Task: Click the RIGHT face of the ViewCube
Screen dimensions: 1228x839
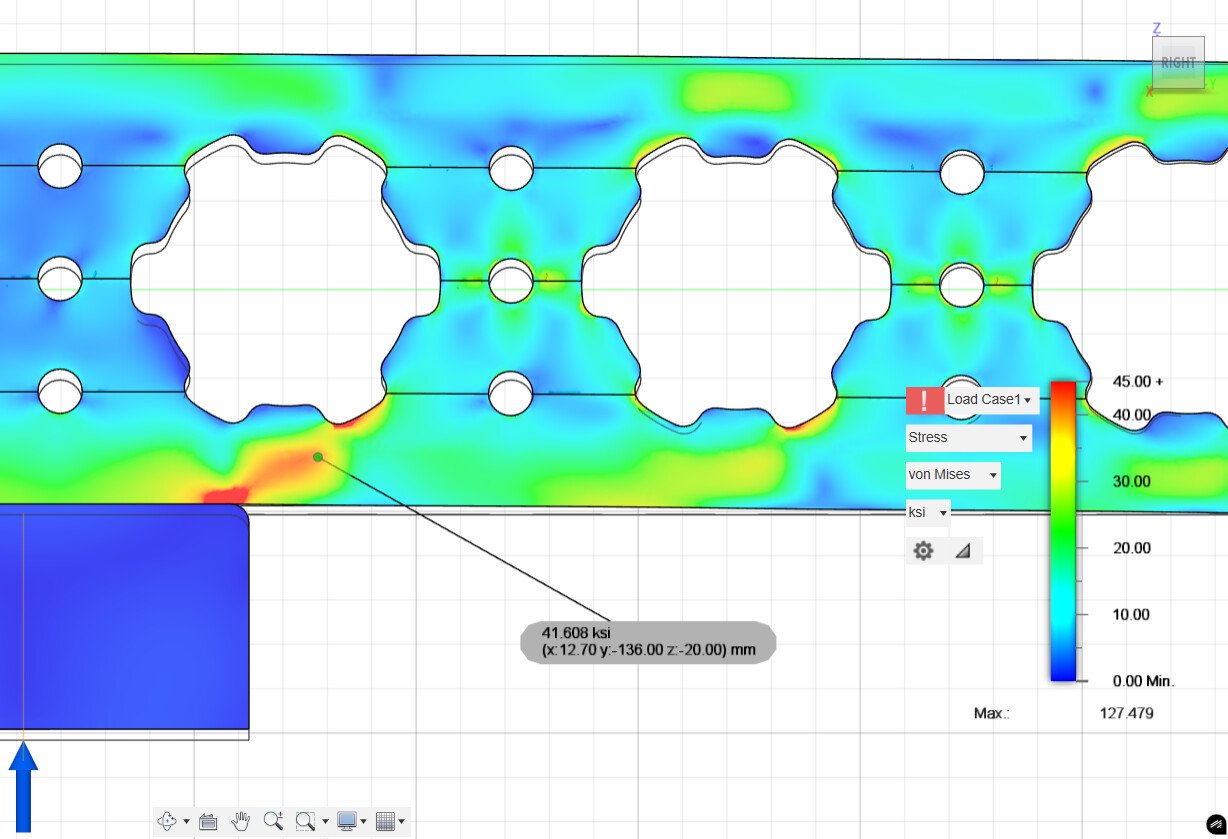Action: [1178, 63]
